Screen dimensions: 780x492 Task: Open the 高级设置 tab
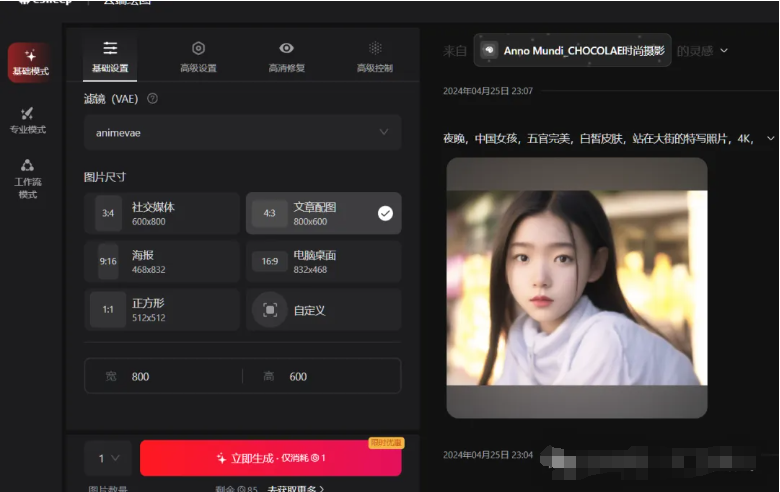[x=198, y=57]
